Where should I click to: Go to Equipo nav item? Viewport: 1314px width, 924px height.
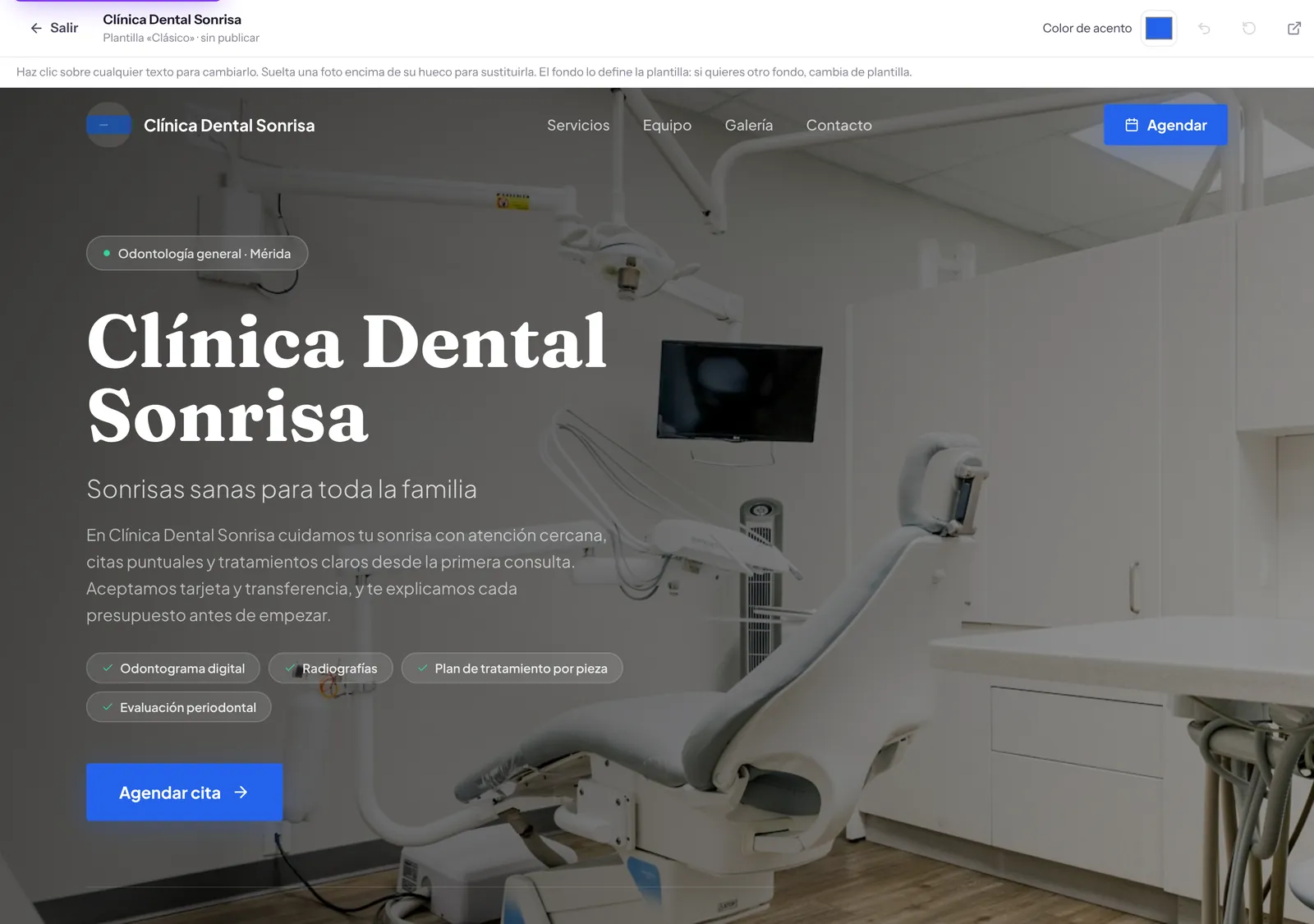point(667,125)
